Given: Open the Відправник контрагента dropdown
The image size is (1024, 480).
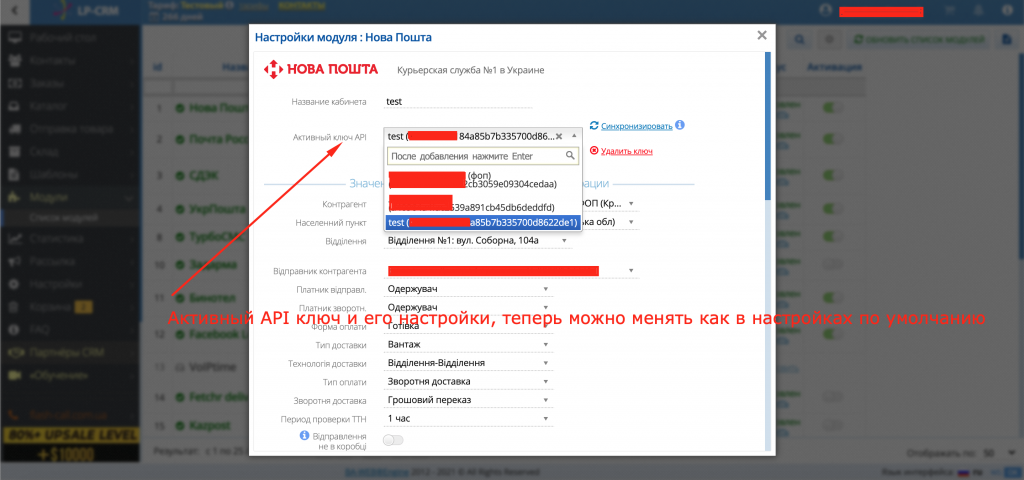Looking at the screenshot, I should pyautogui.click(x=511, y=270).
